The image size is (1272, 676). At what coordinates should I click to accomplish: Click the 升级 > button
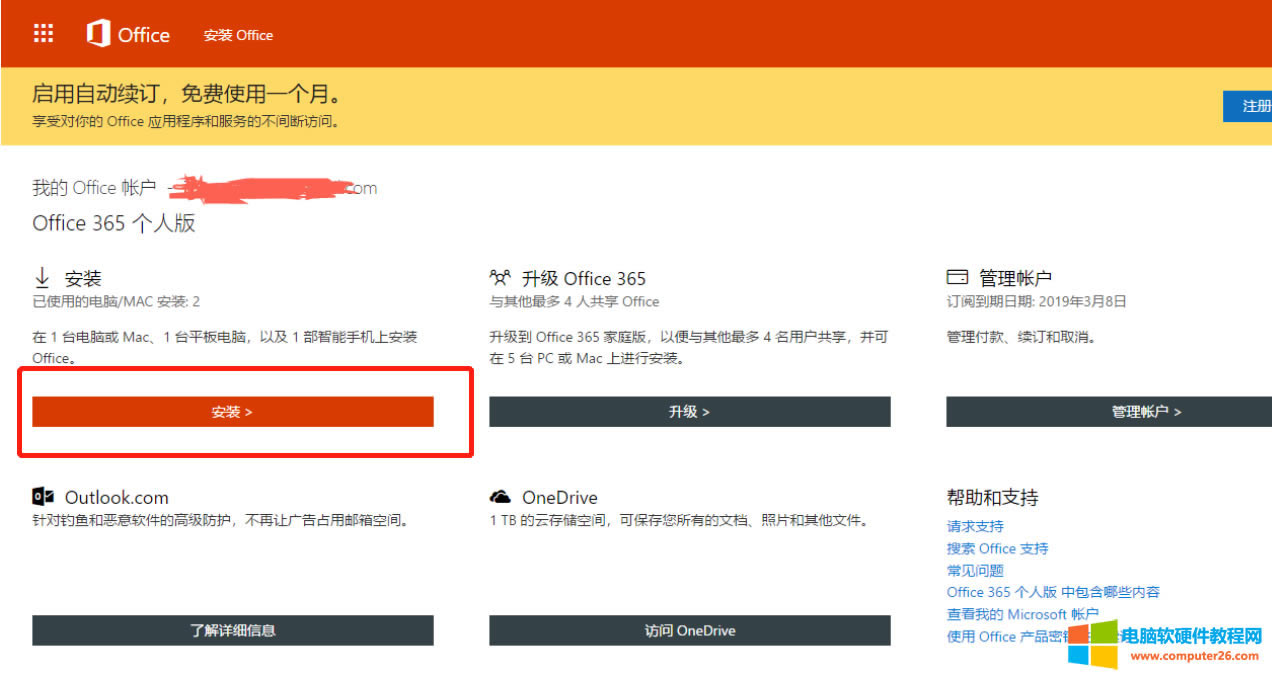[x=690, y=412]
